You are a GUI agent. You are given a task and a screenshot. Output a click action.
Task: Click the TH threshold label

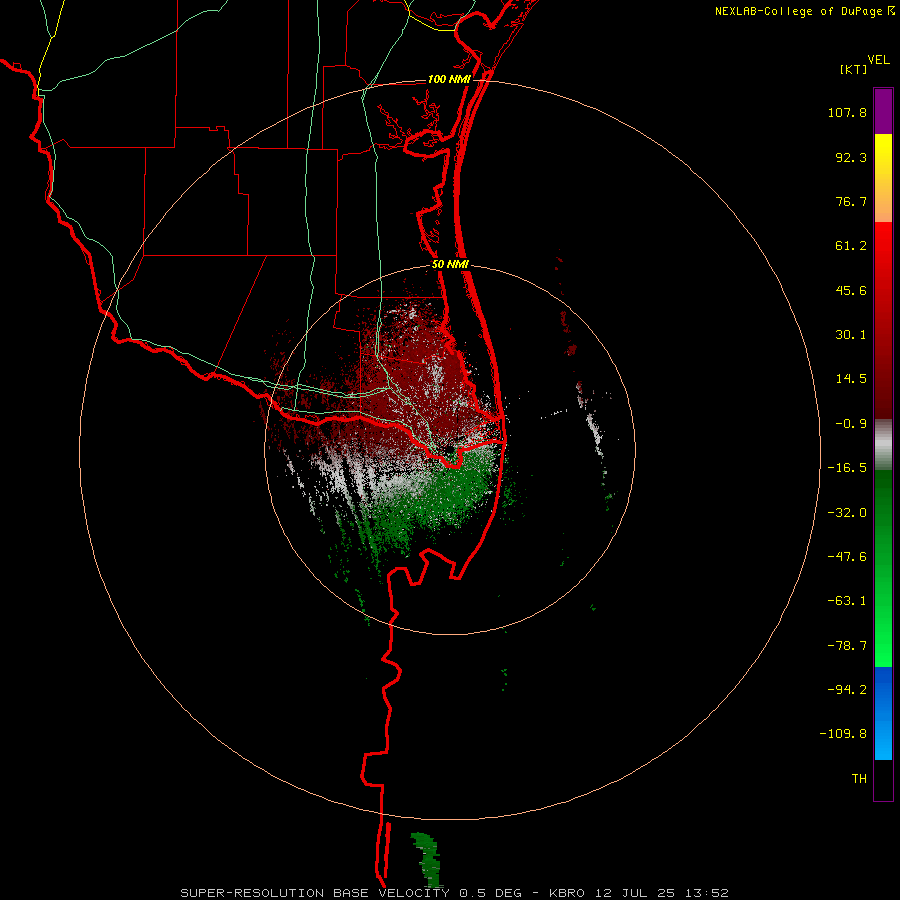pyautogui.click(x=859, y=779)
